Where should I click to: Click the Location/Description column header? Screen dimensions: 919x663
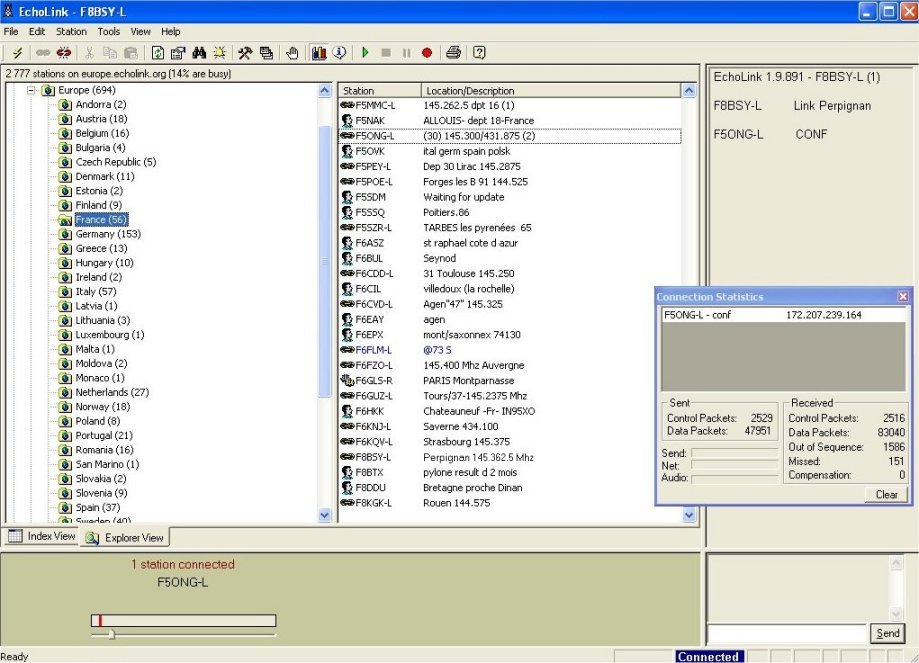pos(551,91)
